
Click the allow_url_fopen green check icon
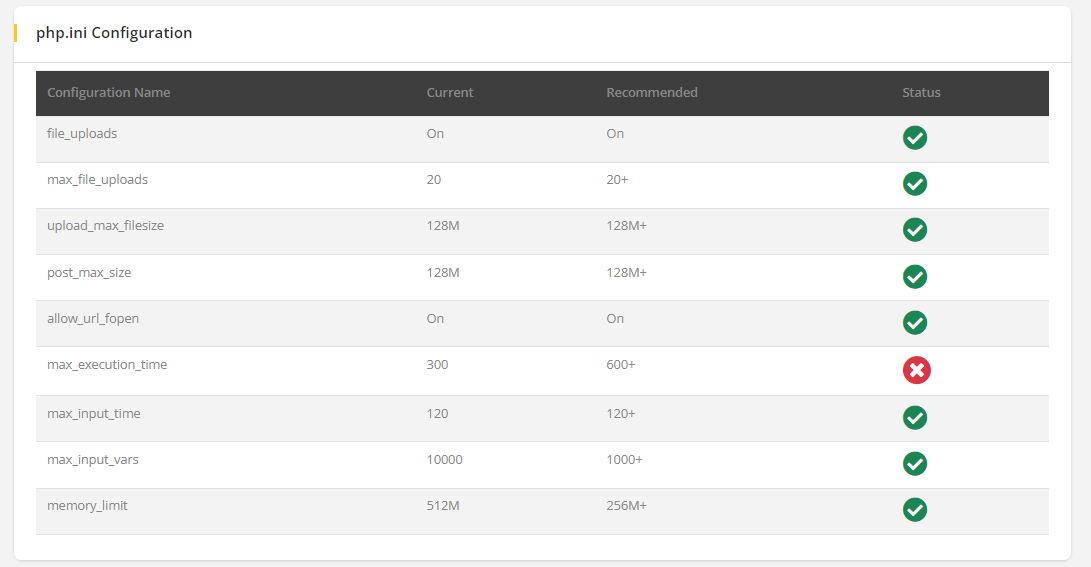pos(914,323)
